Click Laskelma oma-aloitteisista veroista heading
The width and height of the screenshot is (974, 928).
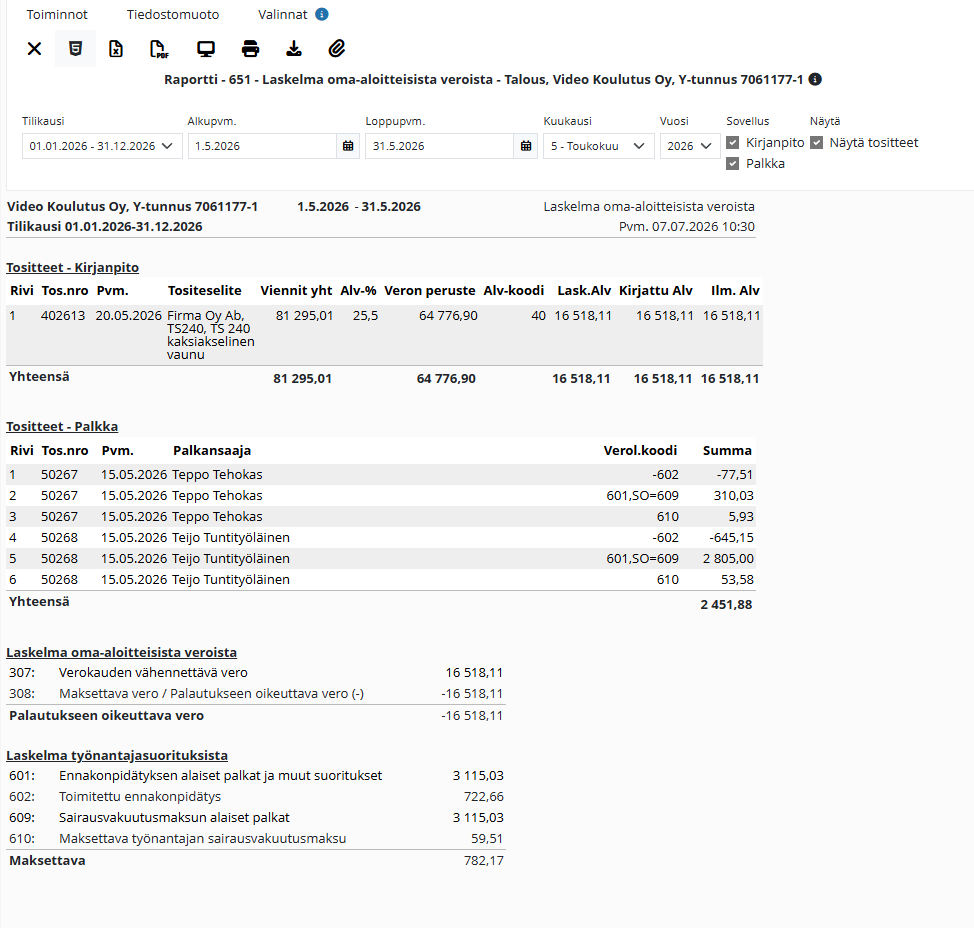coord(122,653)
